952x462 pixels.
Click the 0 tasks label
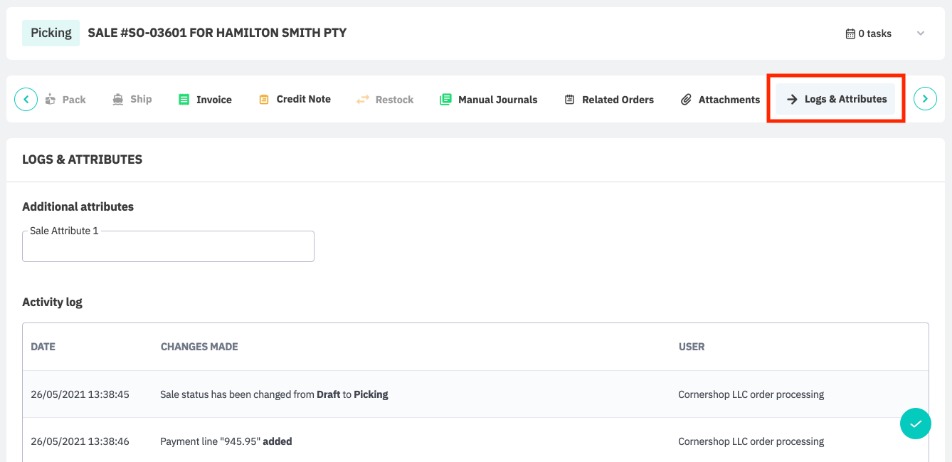tap(874, 34)
